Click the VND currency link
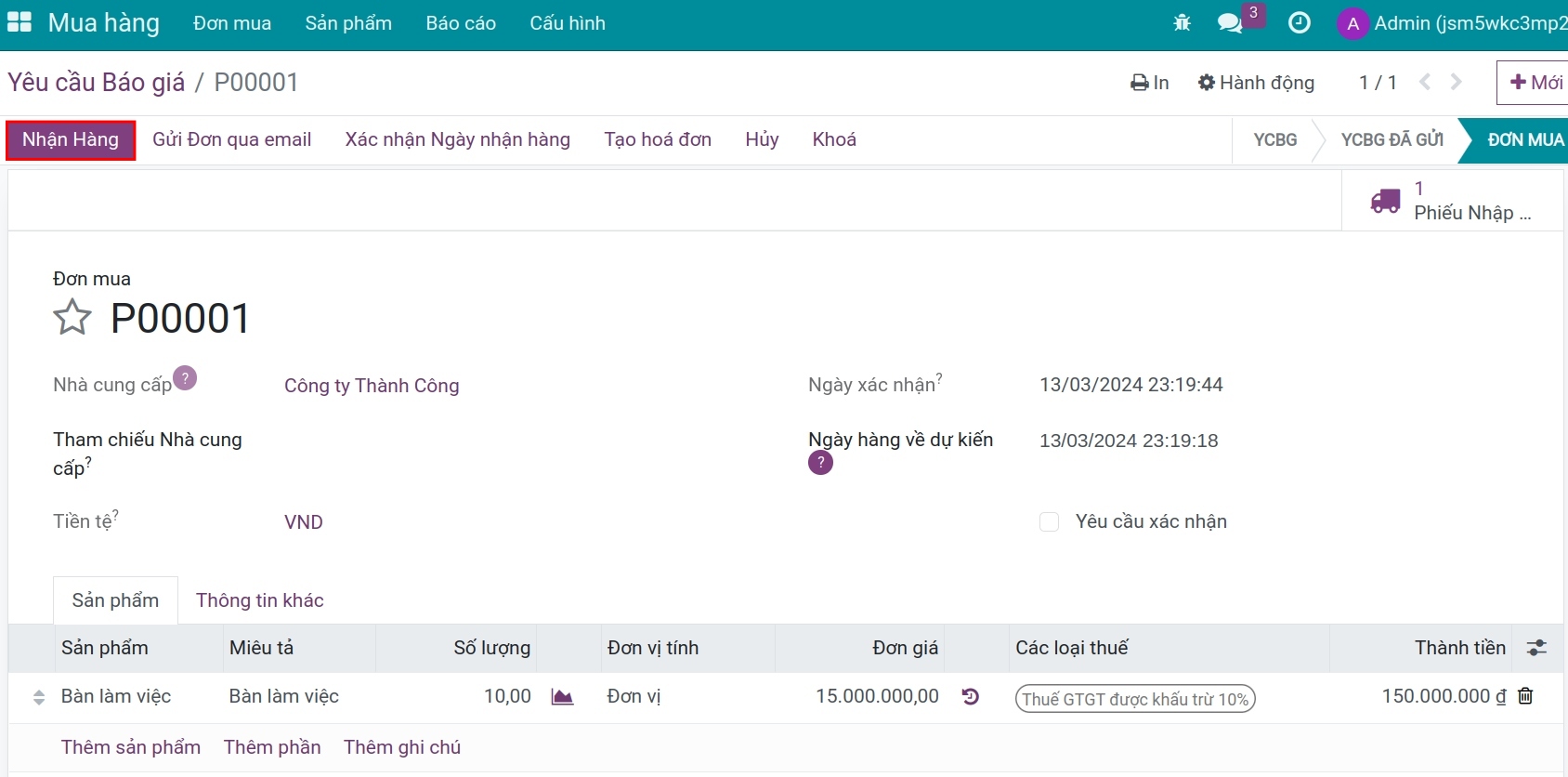Viewport: 1568px width, 777px height. (304, 522)
